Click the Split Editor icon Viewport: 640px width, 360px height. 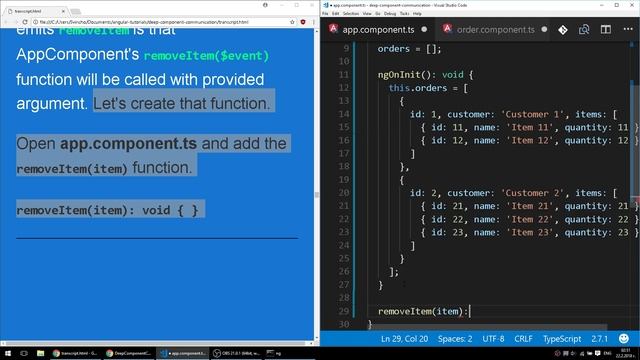click(x=606, y=29)
